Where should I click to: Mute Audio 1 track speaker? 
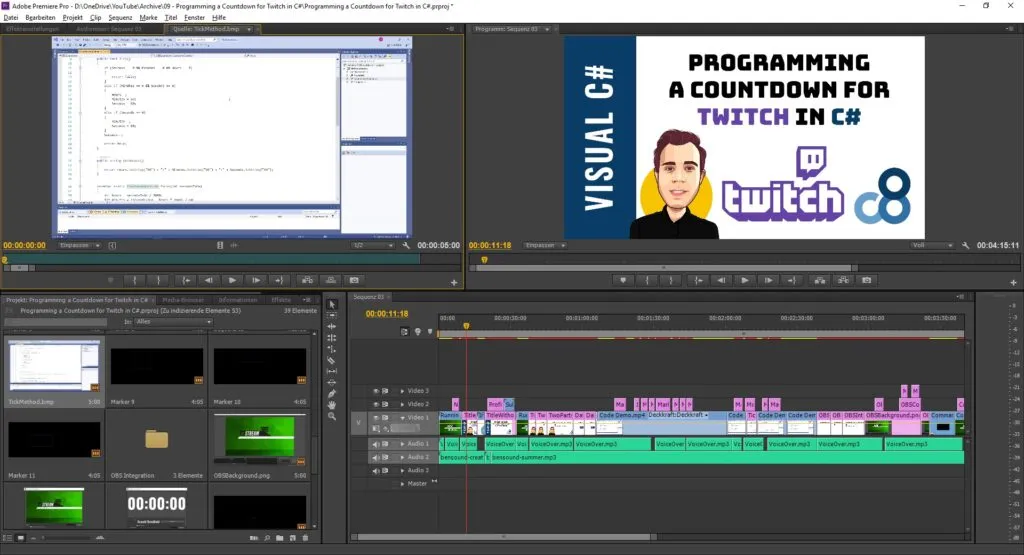coord(376,444)
